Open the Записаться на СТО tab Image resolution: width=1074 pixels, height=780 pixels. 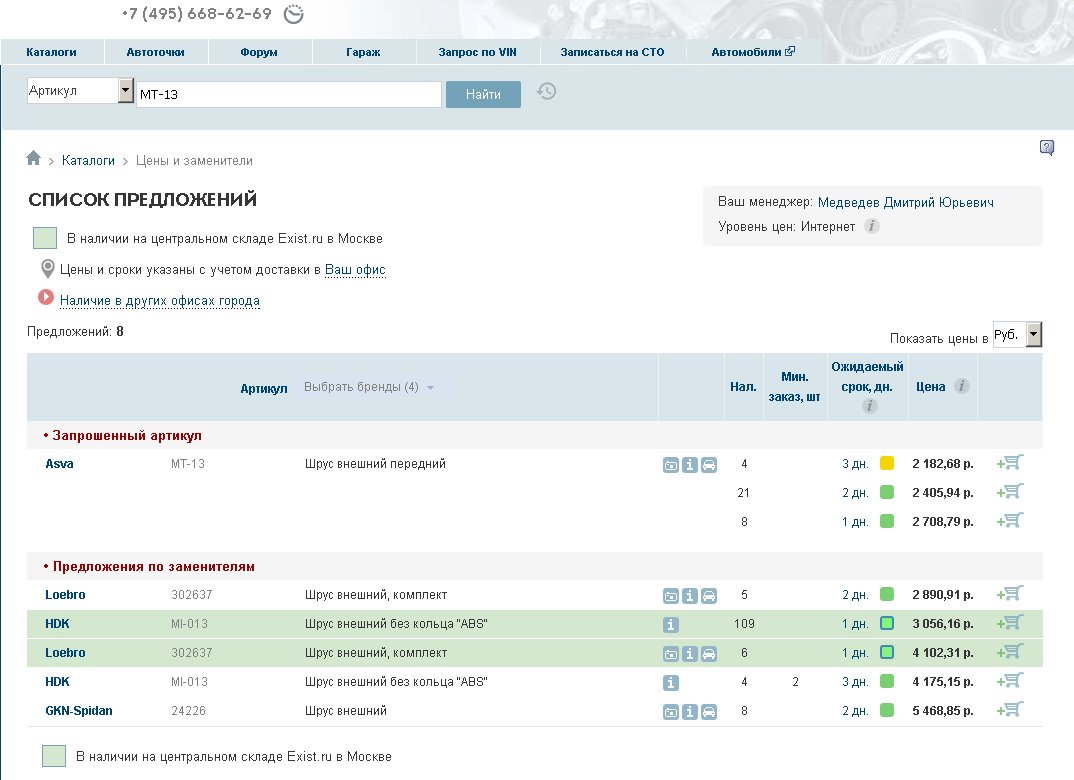click(612, 52)
